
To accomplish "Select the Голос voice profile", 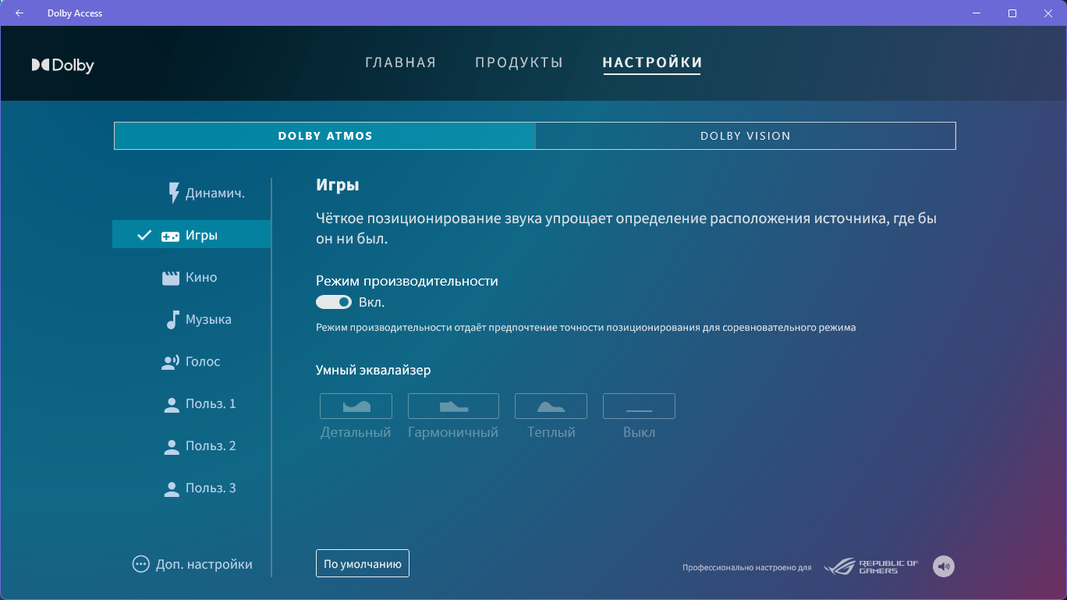I will pos(192,361).
